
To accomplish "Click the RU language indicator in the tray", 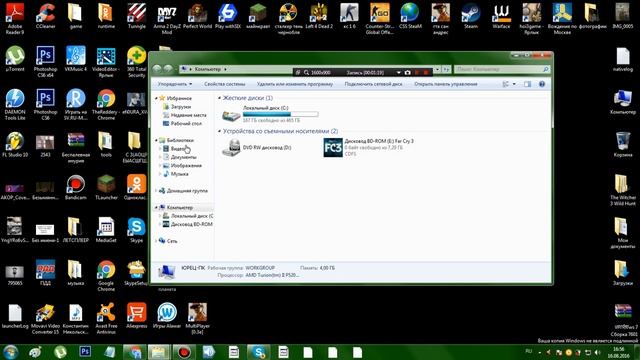I will (529, 351).
